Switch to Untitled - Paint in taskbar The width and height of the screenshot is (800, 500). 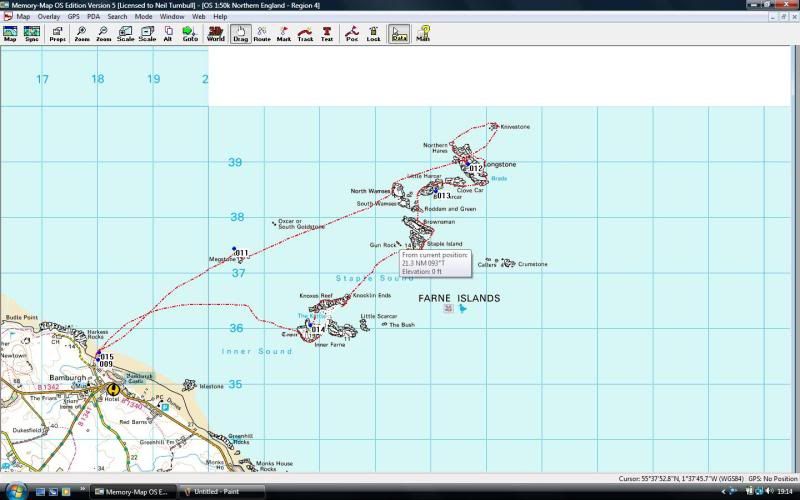(x=223, y=491)
